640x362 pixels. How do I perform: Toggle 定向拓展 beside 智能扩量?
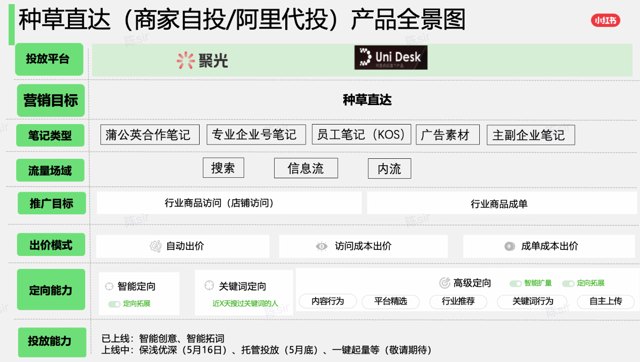click(568, 283)
